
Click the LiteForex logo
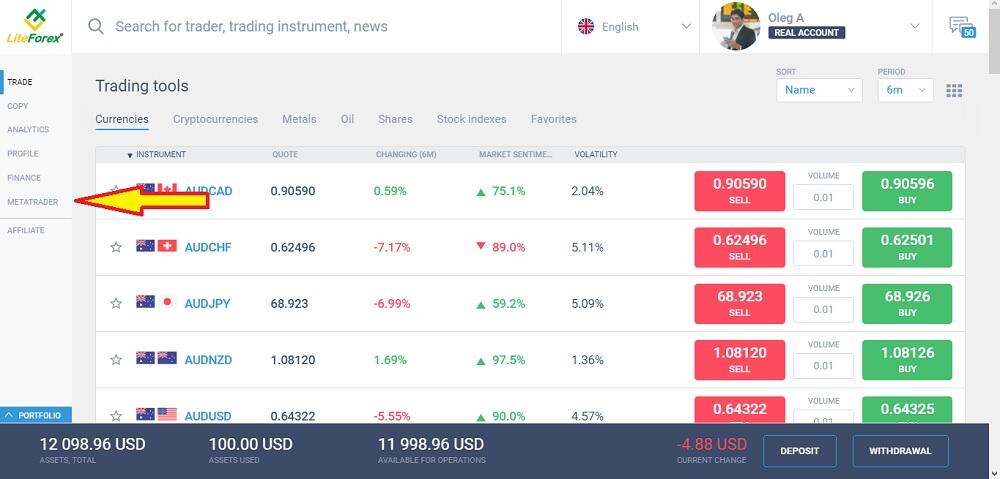coord(36,26)
